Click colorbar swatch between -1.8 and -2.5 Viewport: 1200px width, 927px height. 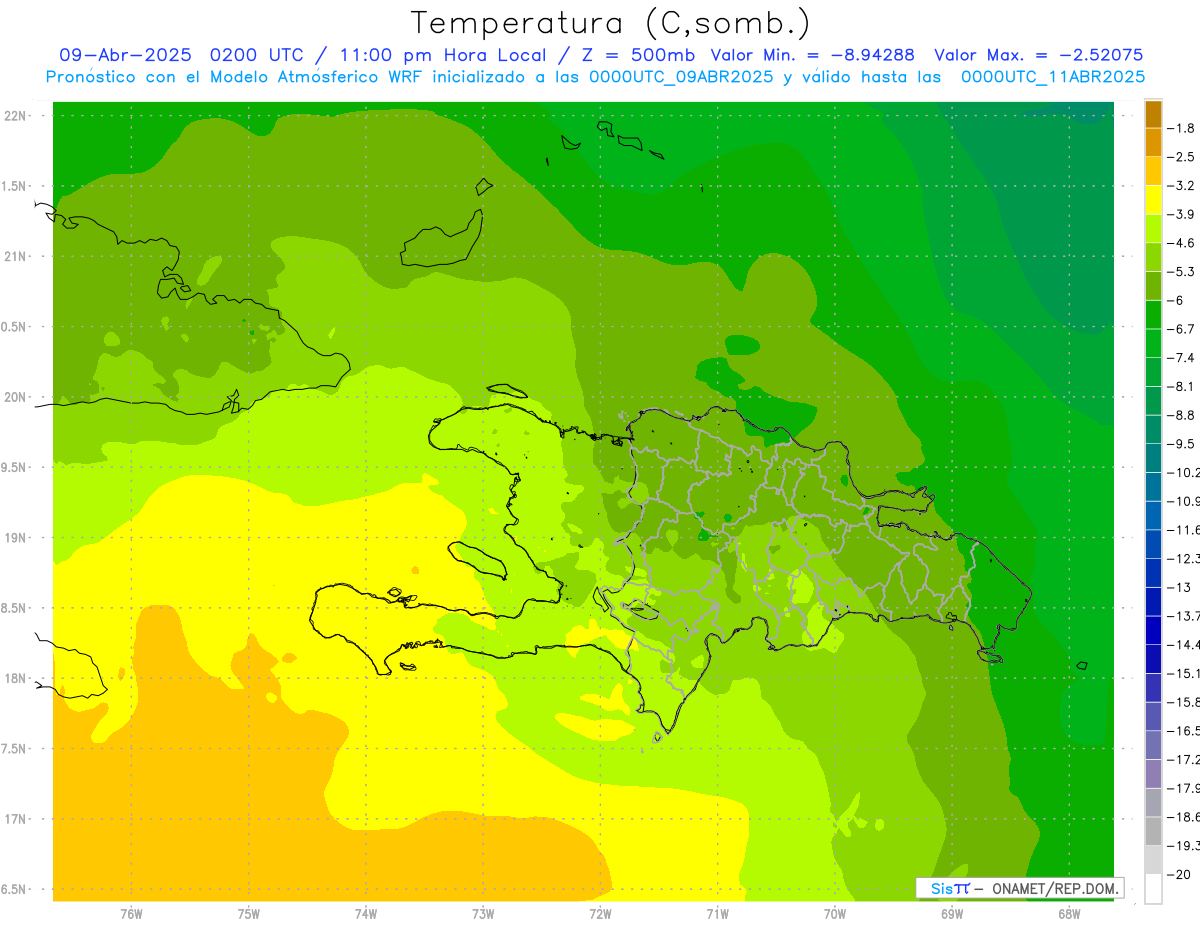click(1153, 143)
